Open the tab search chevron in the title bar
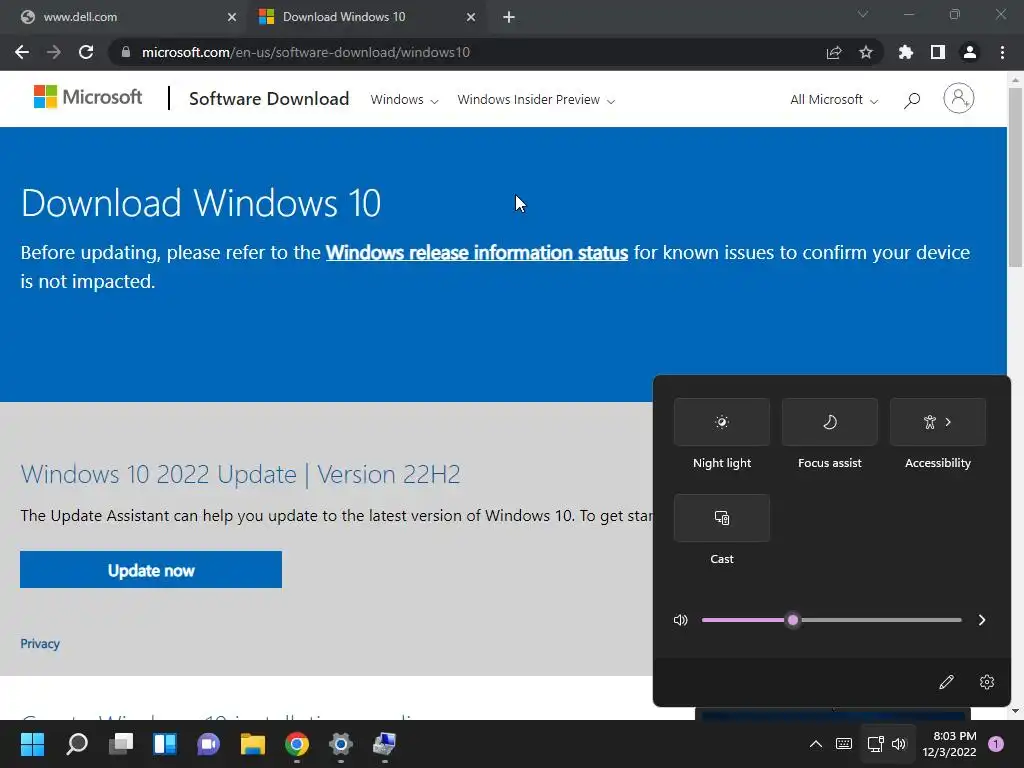 (863, 14)
